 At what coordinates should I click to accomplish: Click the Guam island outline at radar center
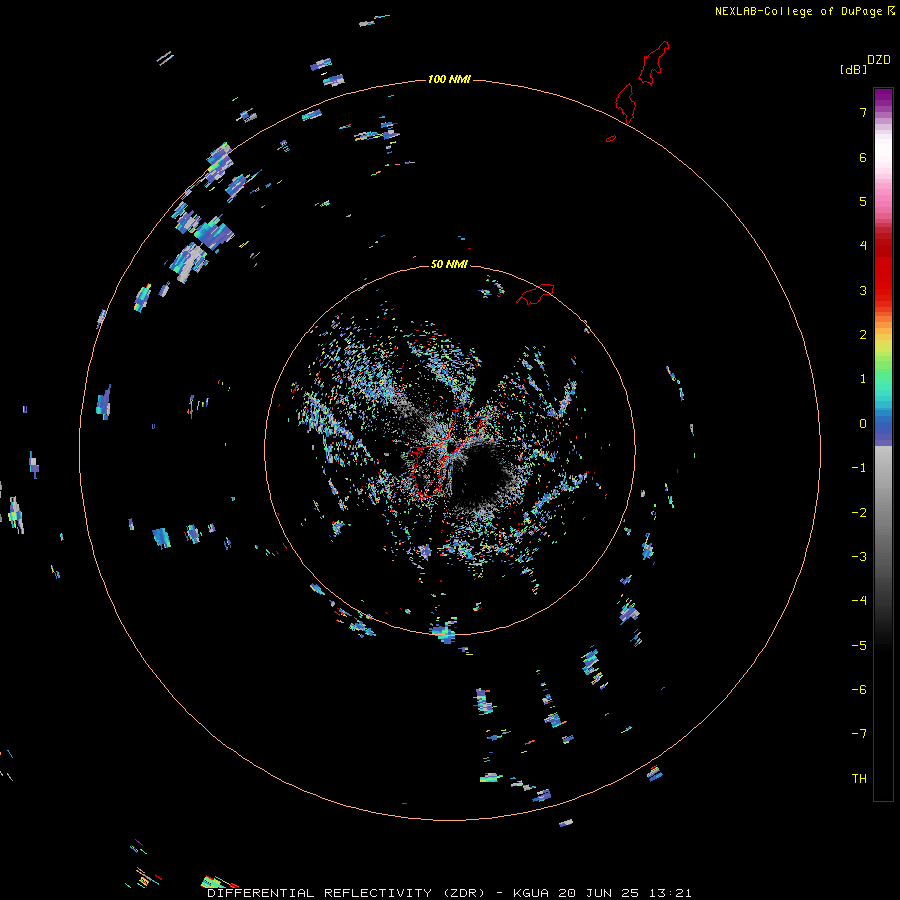click(x=443, y=452)
